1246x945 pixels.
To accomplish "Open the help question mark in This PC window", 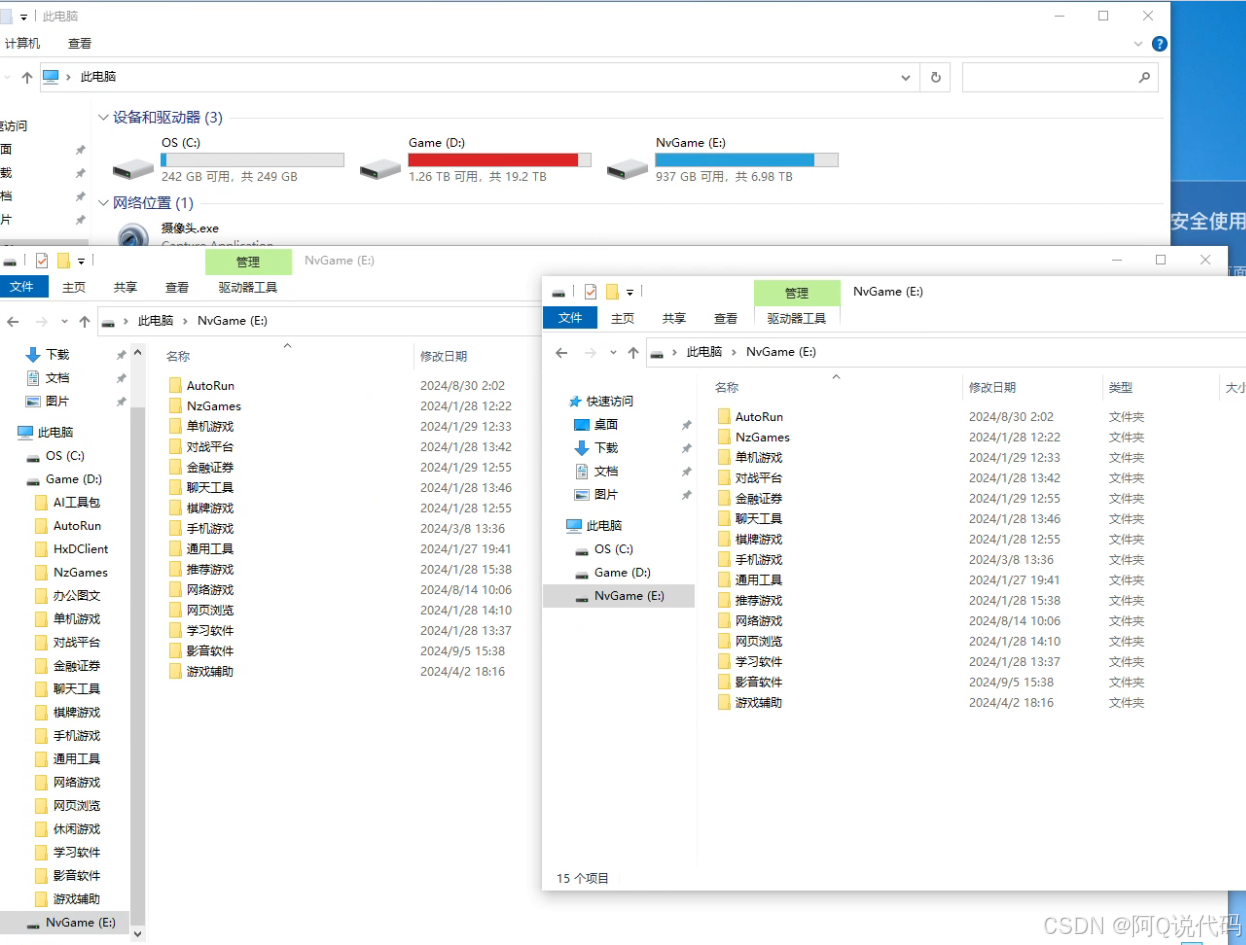I will [1159, 44].
